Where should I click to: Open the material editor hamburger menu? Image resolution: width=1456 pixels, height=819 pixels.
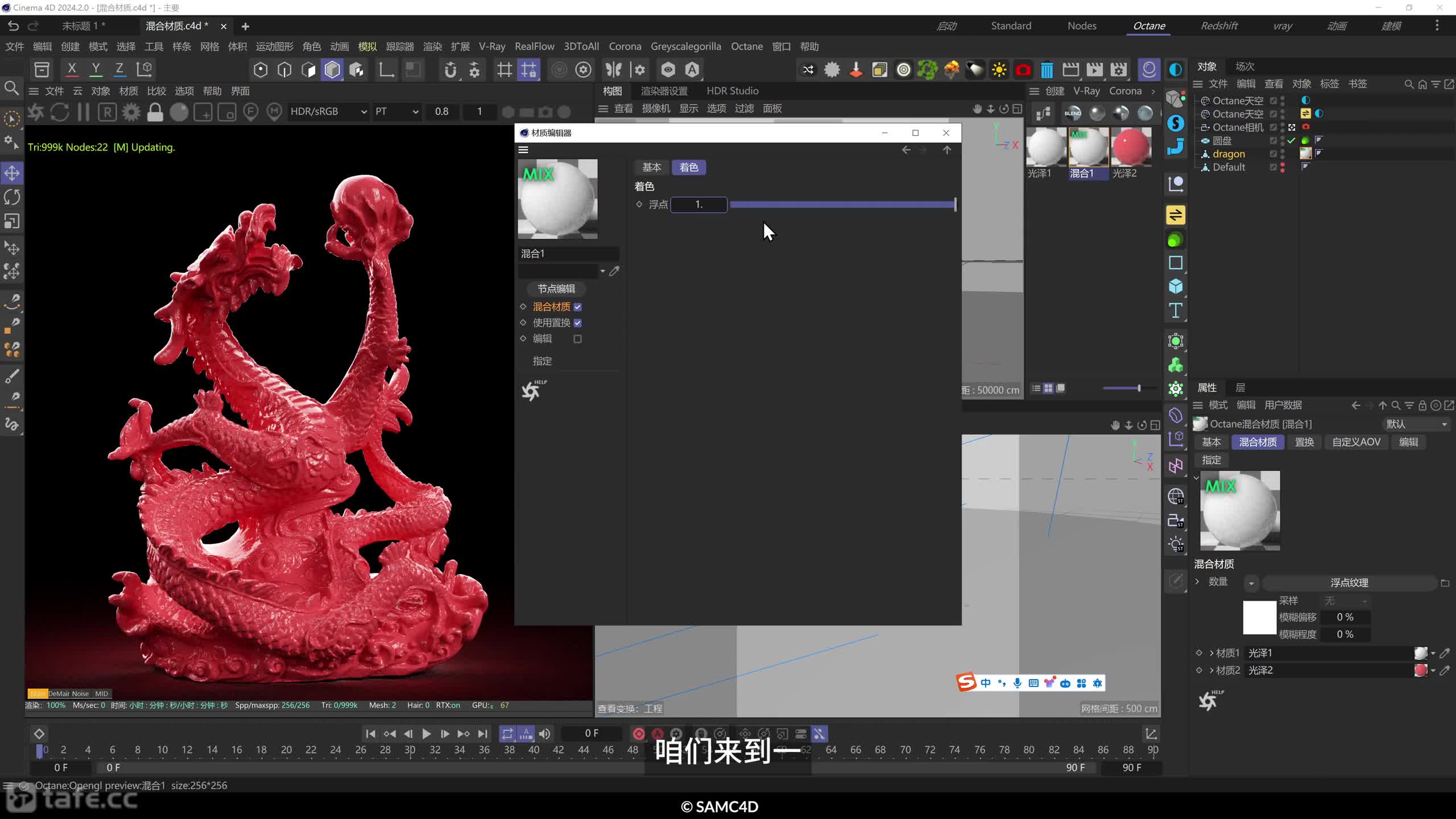tap(523, 150)
